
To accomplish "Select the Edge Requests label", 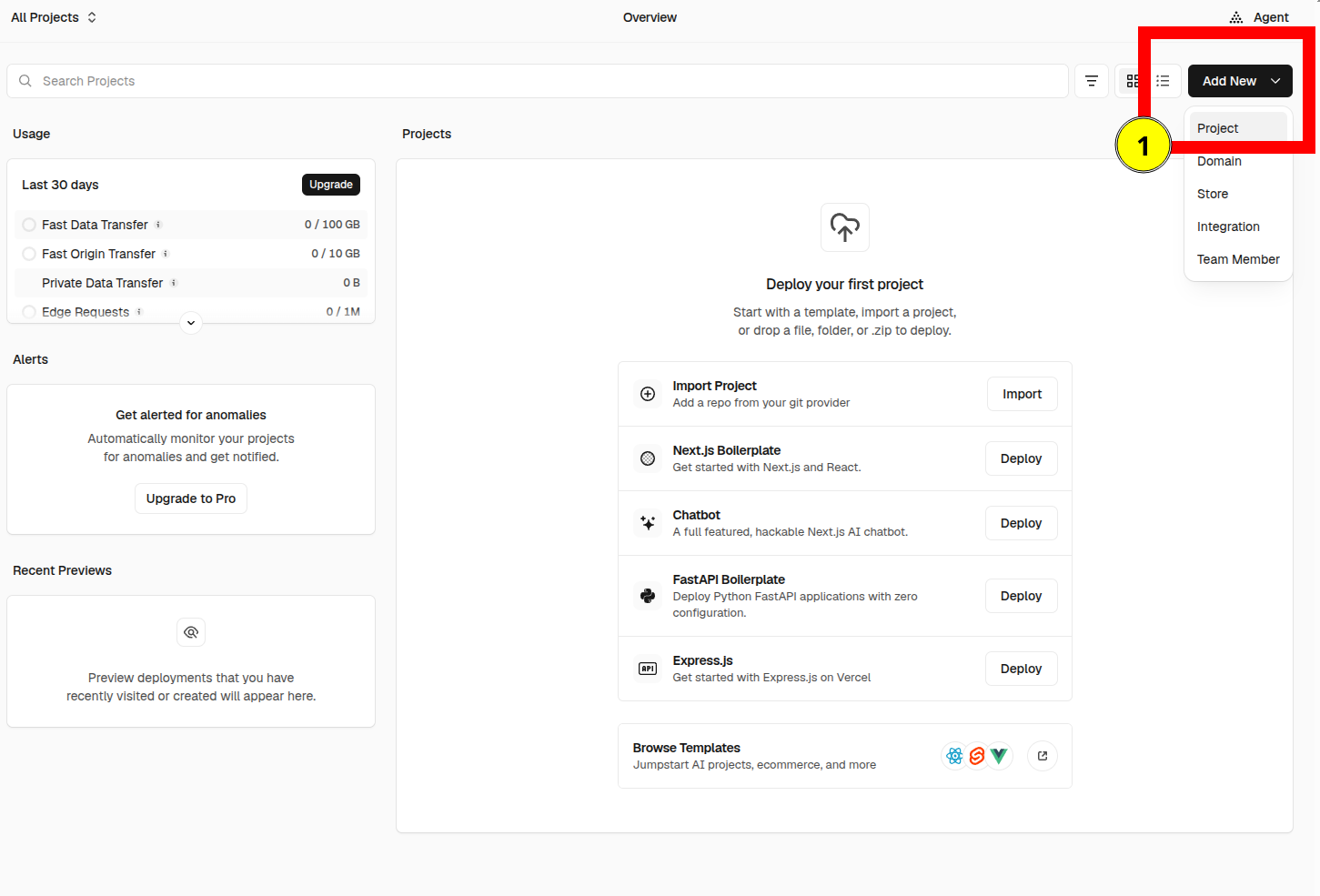I will coord(86,312).
